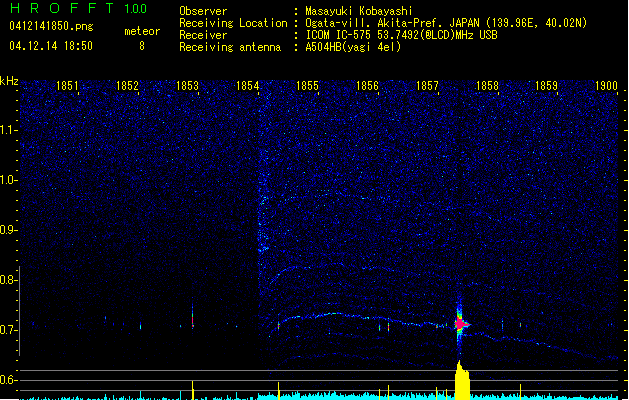The height and width of the screenshot is (400, 629).
Task: Click the A504HB(yagi 4el) antenna value
Action: tap(353, 47)
